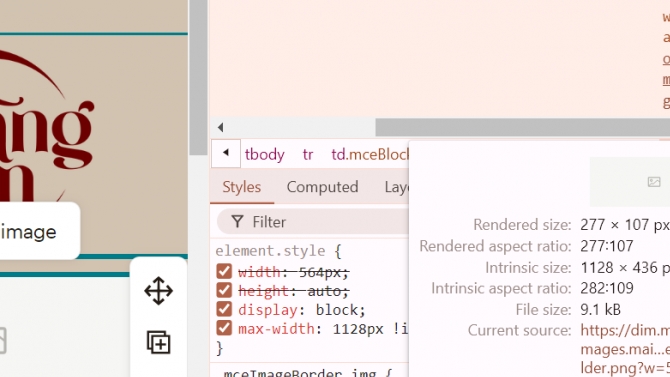This screenshot has height=377, width=670.
Task: Click the horizontal scrollbar thumb in Elements panel
Action: pos(523,127)
